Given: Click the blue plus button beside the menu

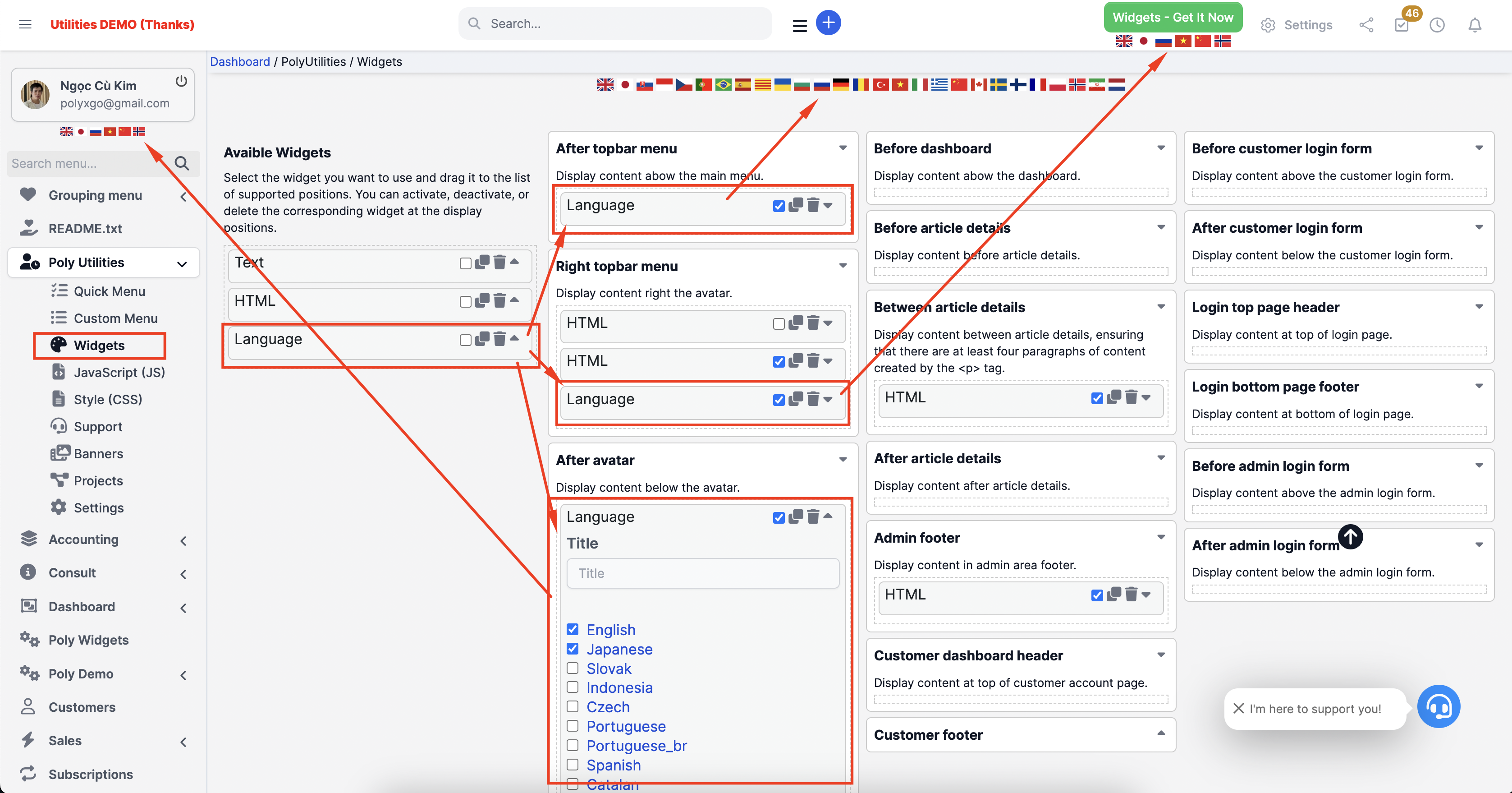Looking at the screenshot, I should 828,22.
